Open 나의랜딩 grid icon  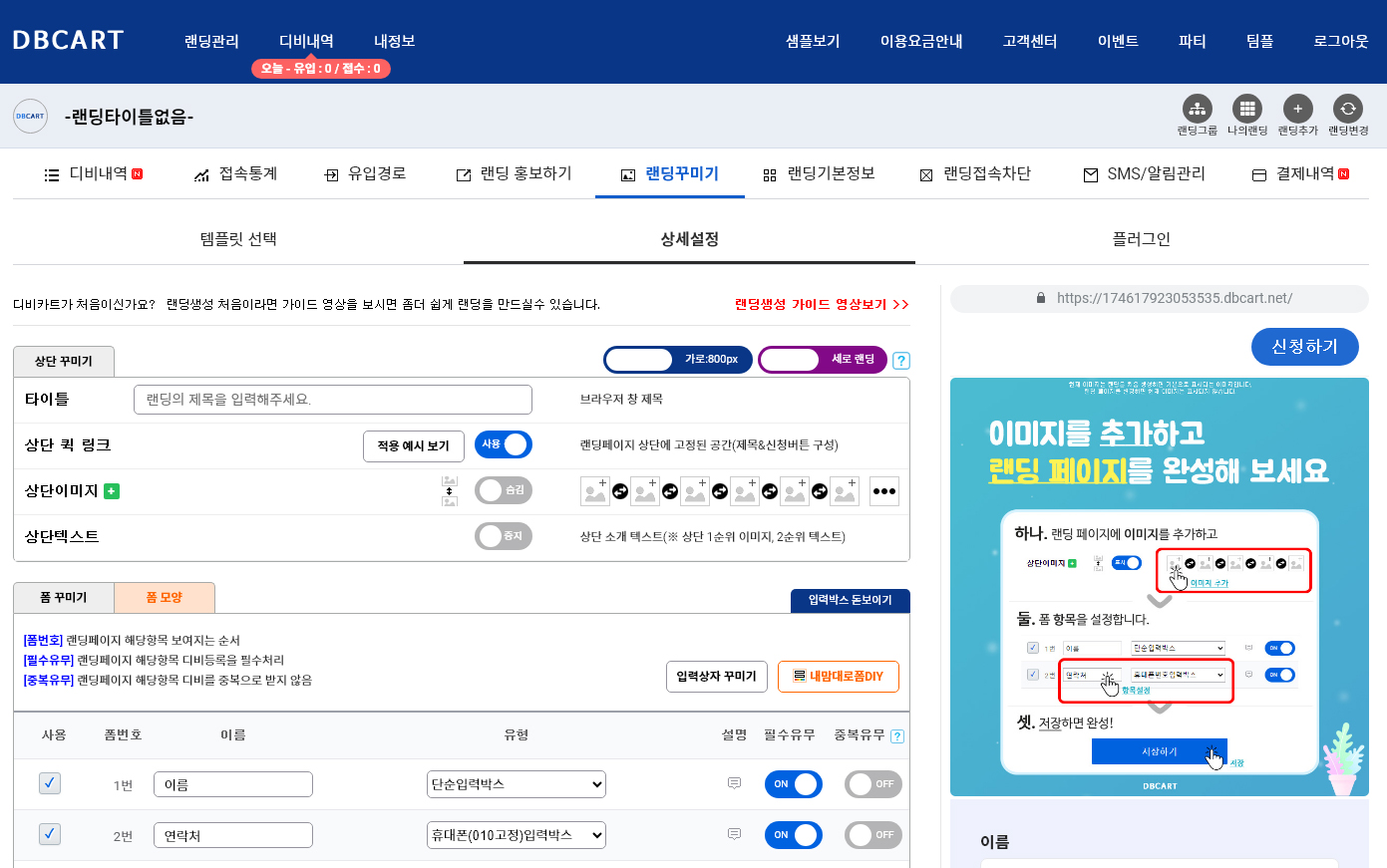point(1246,109)
